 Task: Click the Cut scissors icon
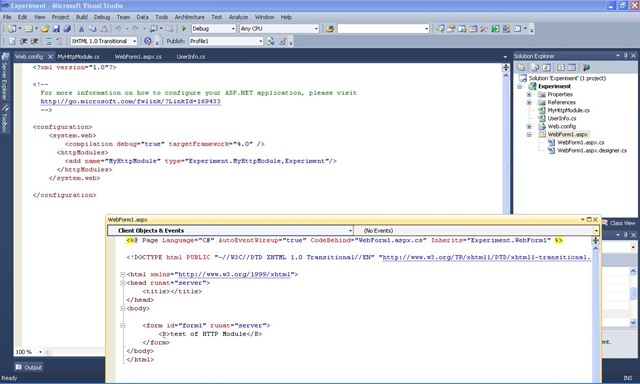pyautogui.click(x=81, y=29)
